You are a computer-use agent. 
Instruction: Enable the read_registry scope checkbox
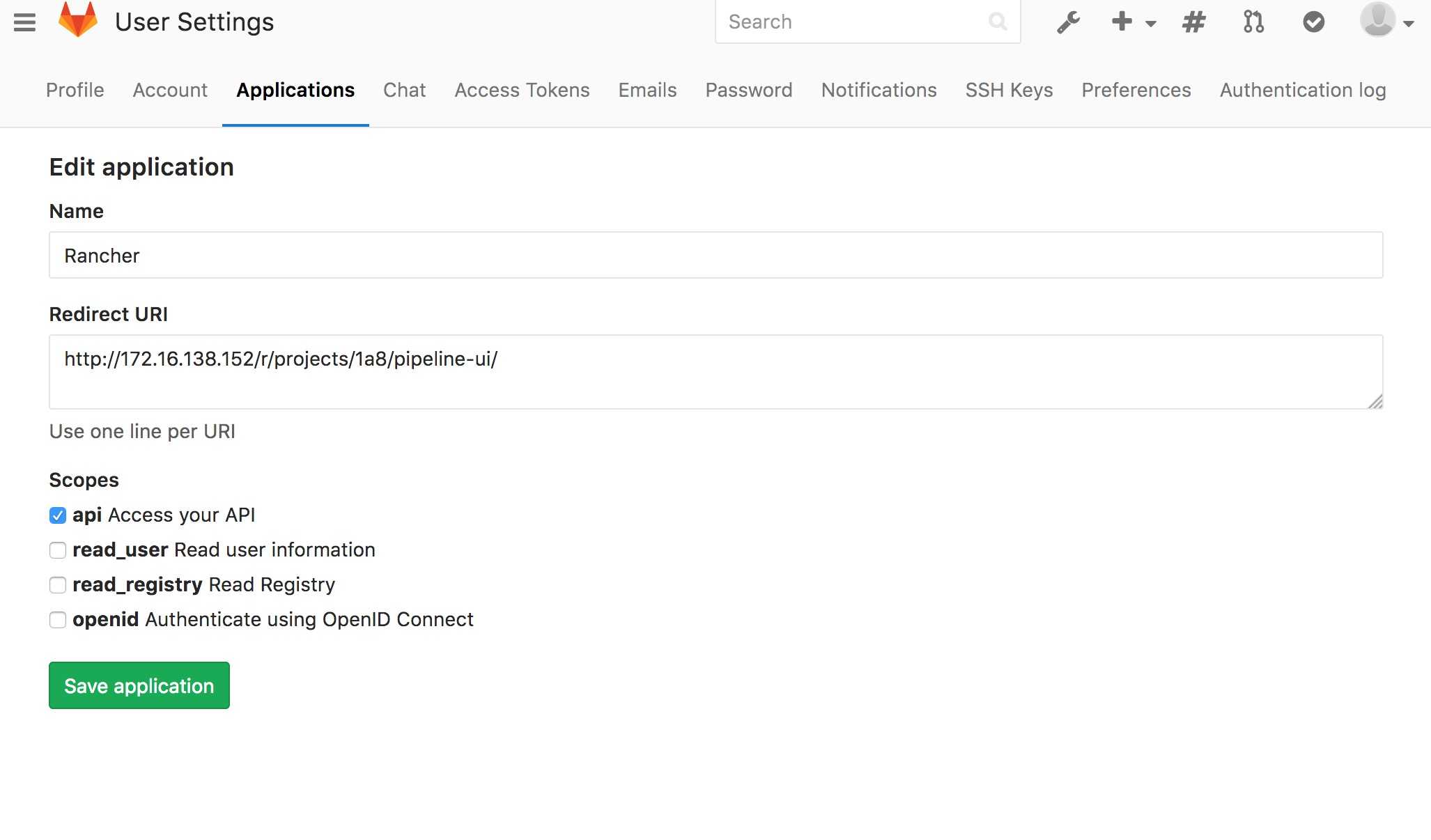(x=58, y=585)
